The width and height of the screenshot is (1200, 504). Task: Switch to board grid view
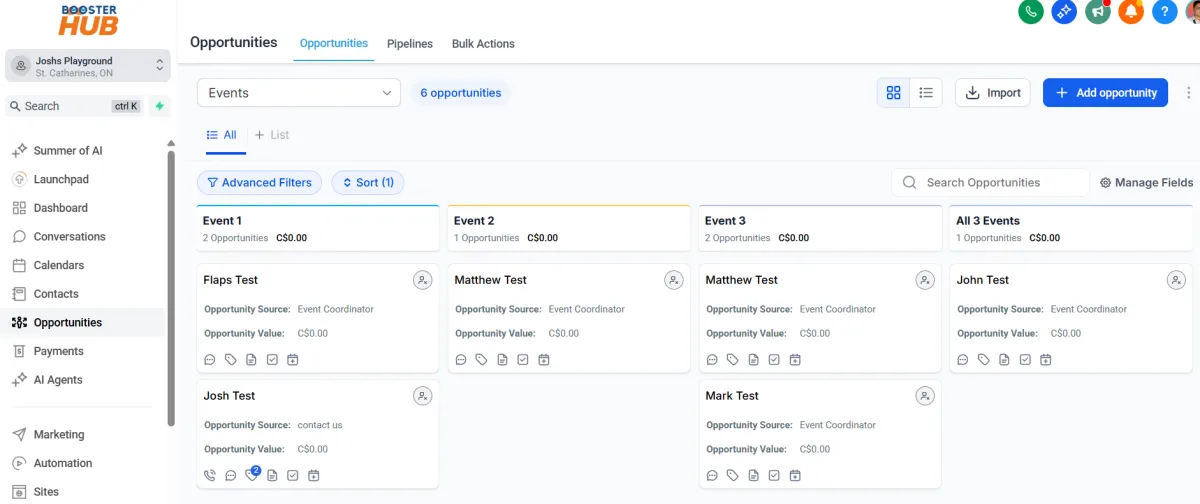[x=894, y=93]
